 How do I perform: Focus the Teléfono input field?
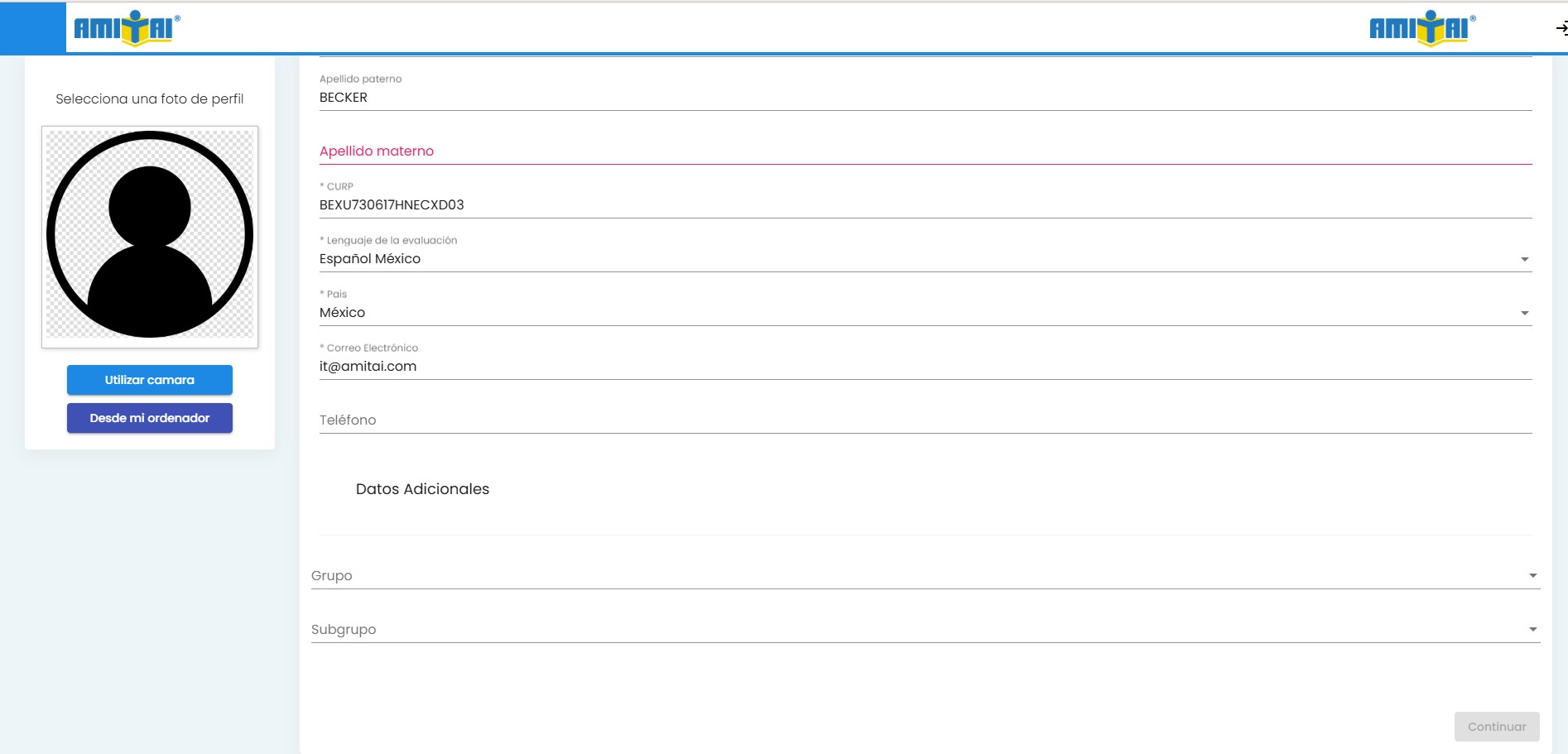[924, 420]
